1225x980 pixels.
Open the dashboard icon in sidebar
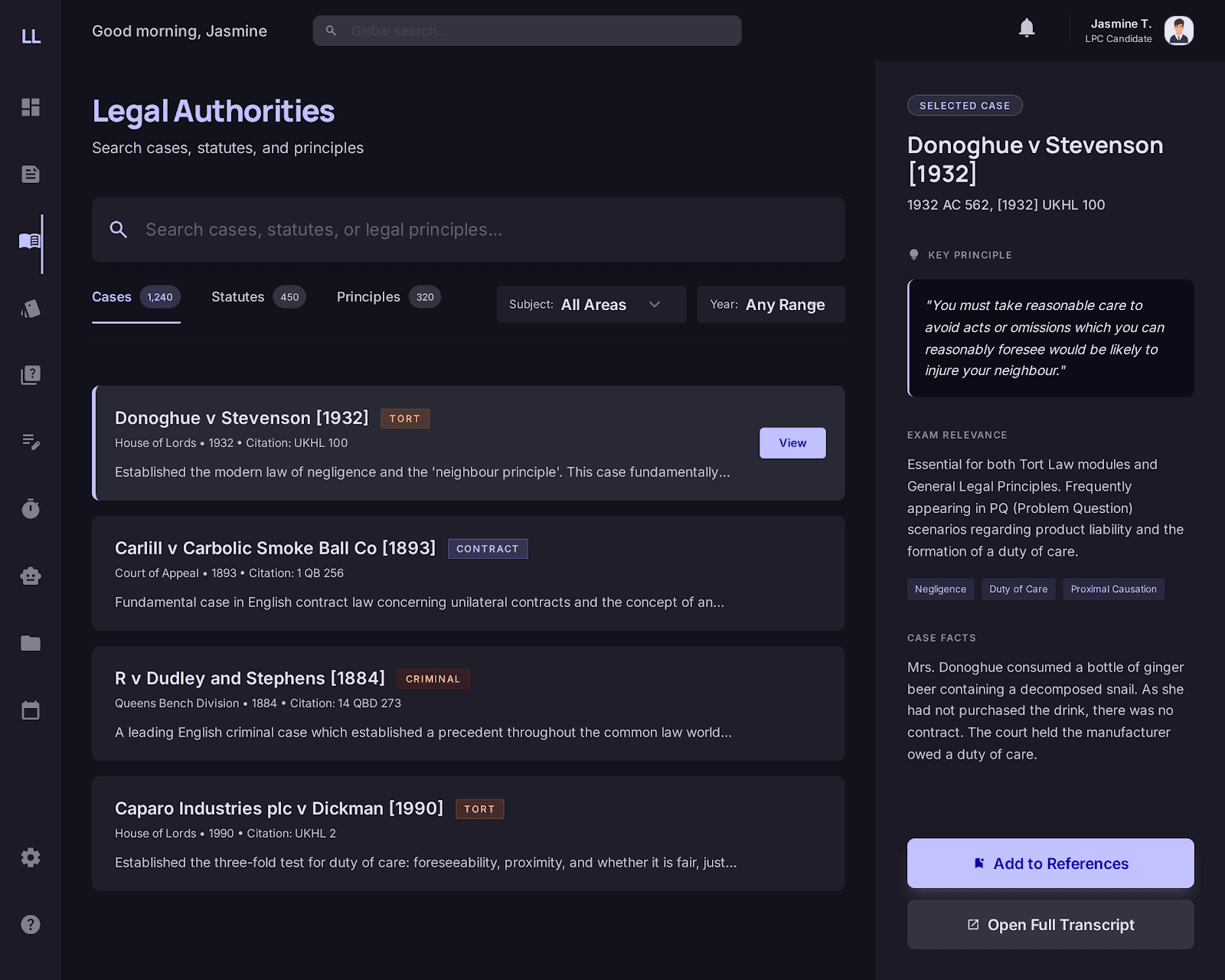(31, 107)
